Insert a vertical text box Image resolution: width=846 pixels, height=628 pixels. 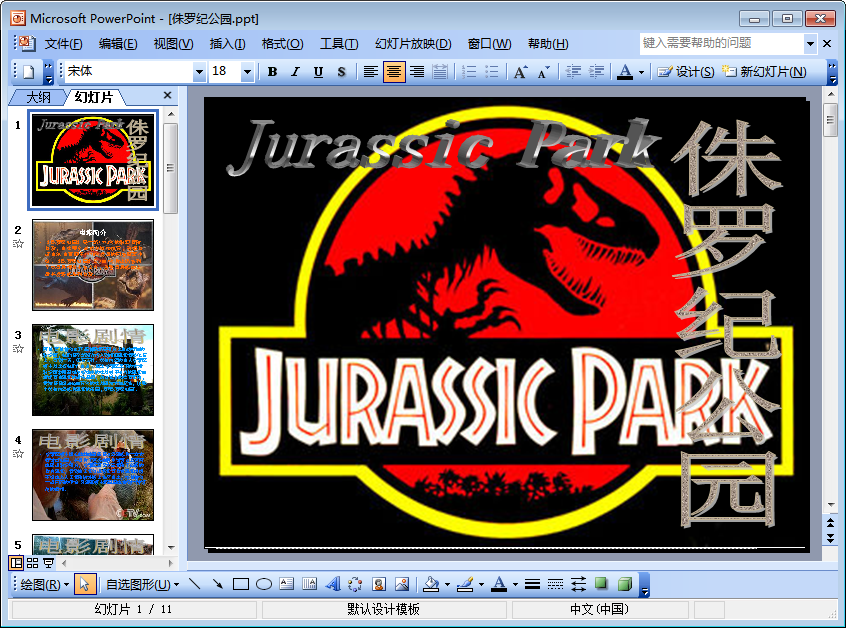(x=310, y=584)
